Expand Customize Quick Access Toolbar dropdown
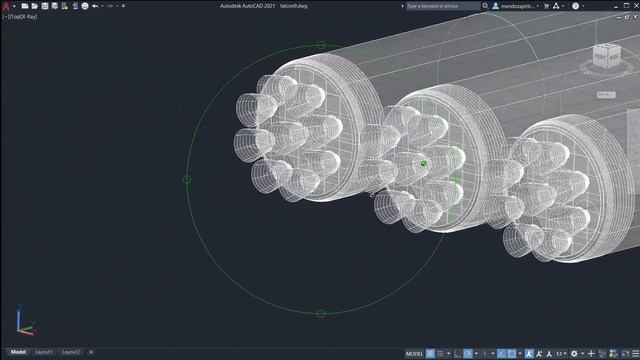 (x=123, y=6)
